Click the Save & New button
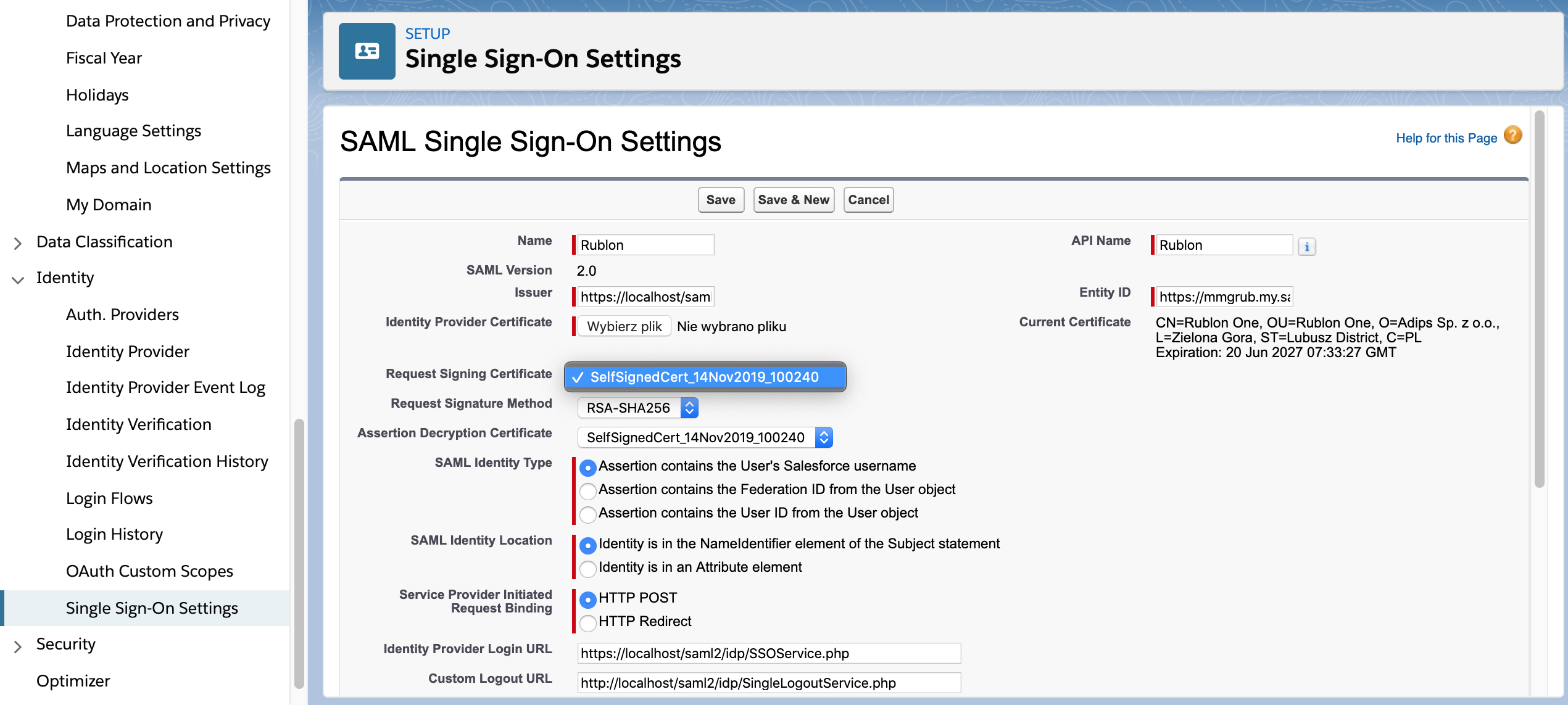1568x705 pixels. point(793,200)
